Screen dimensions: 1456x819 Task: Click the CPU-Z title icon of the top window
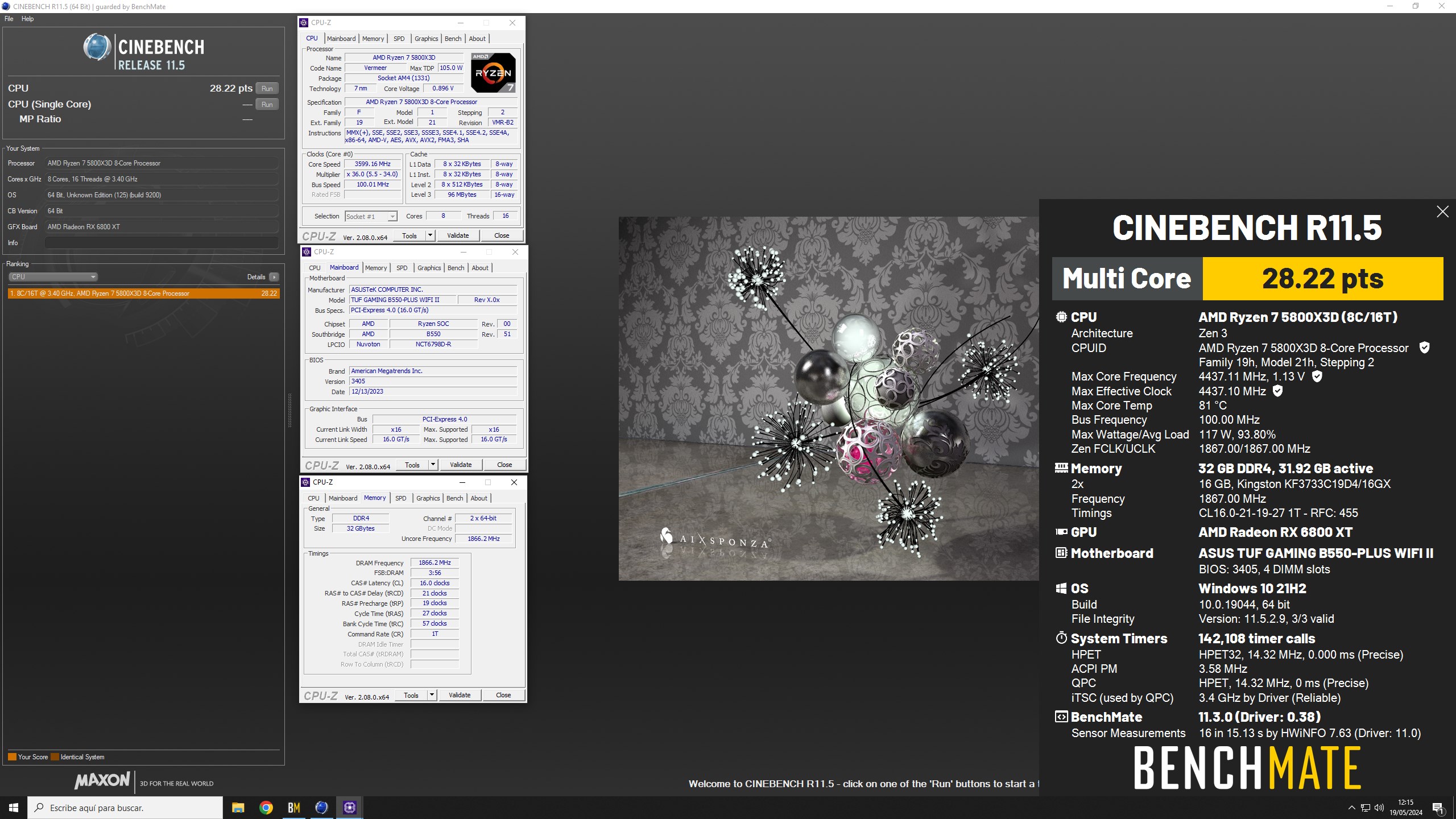click(304, 23)
